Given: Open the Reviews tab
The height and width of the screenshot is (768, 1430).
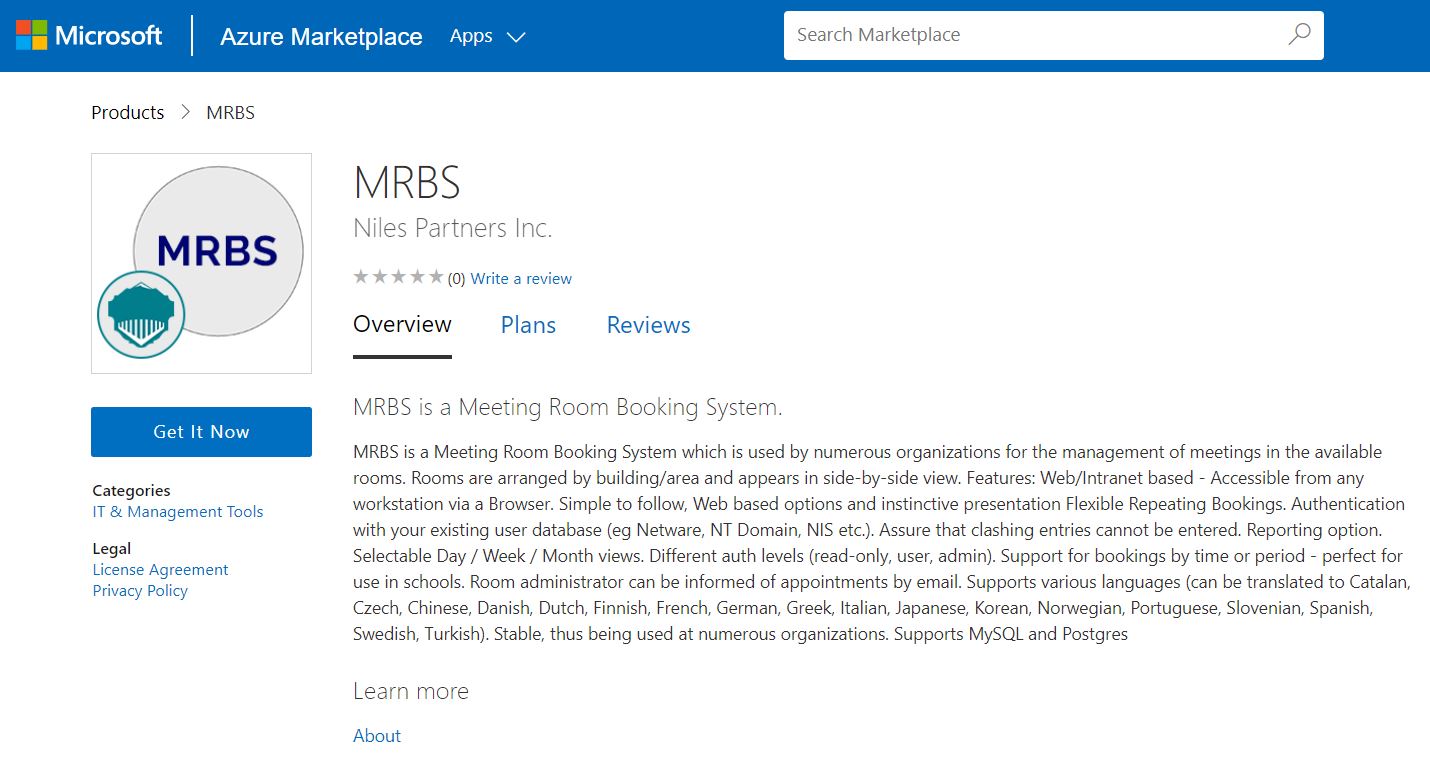Looking at the screenshot, I should click(x=648, y=326).
